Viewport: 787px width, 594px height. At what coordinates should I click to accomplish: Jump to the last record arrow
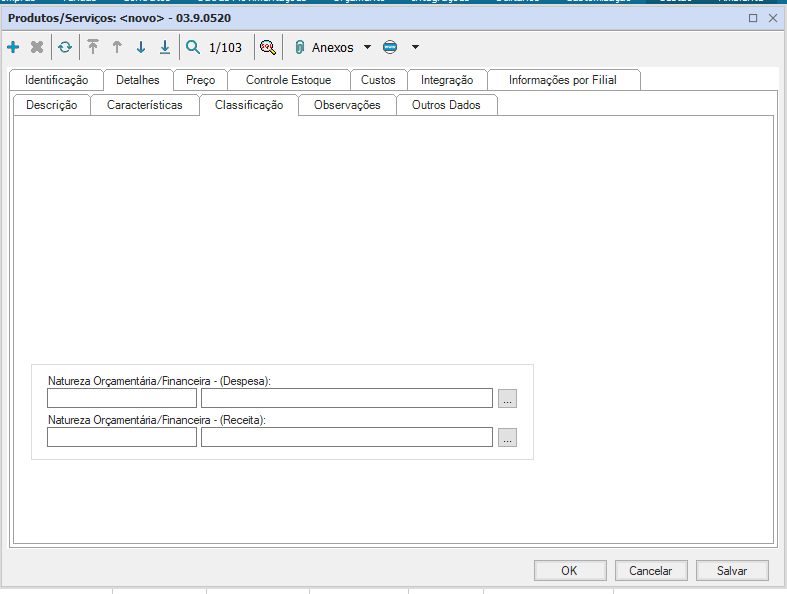[x=165, y=47]
